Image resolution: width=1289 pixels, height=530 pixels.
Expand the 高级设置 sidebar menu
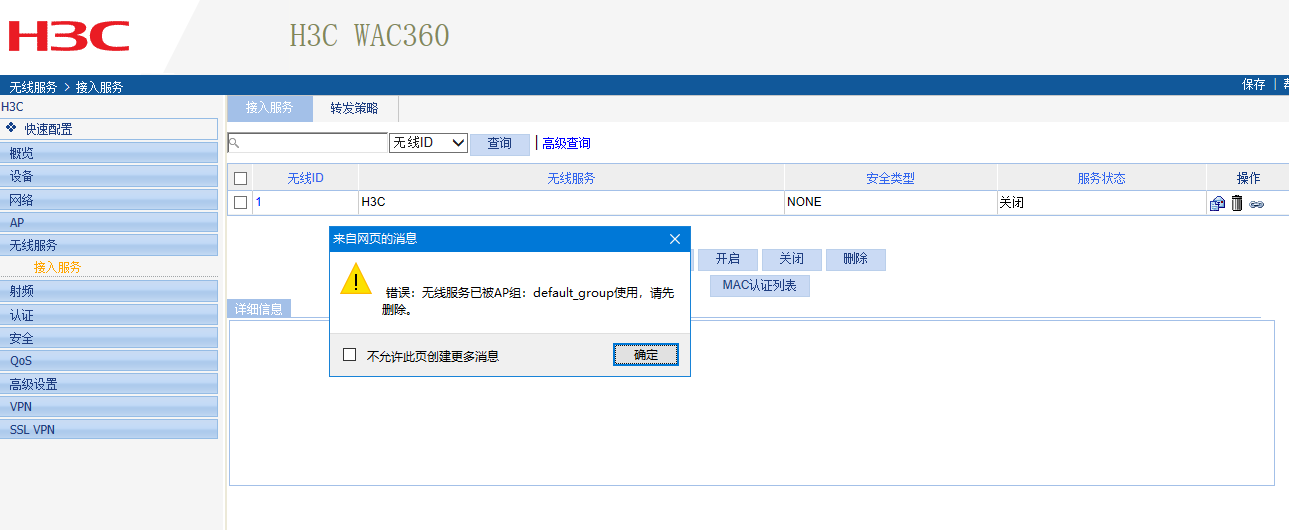109,384
